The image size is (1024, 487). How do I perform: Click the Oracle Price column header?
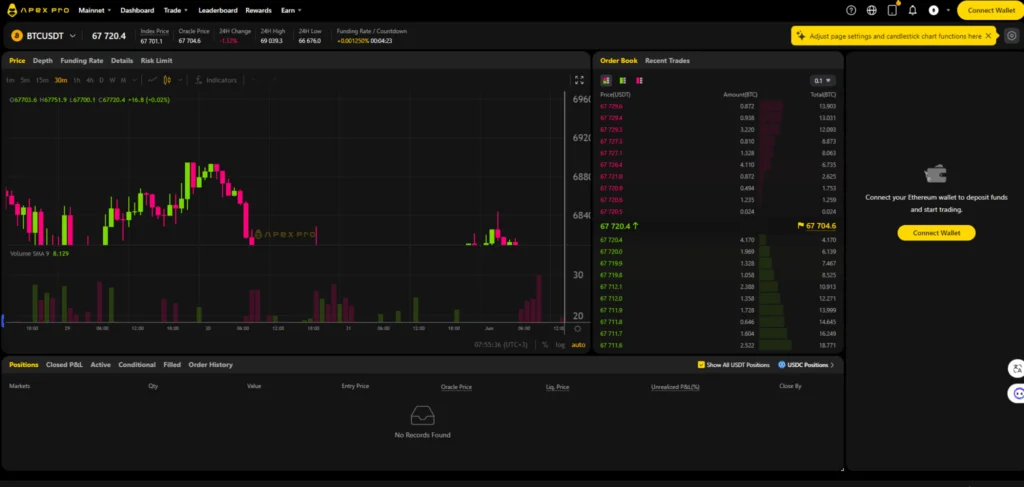click(x=456, y=387)
